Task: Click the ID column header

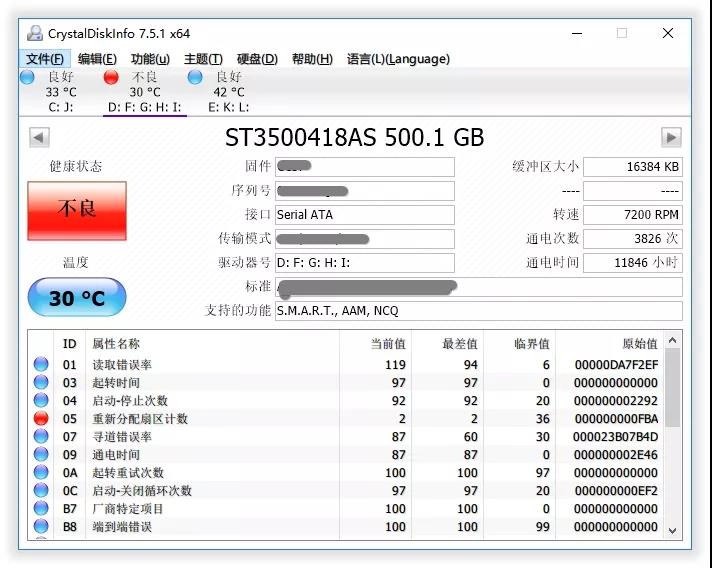Action: pyautogui.click(x=69, y=344)
